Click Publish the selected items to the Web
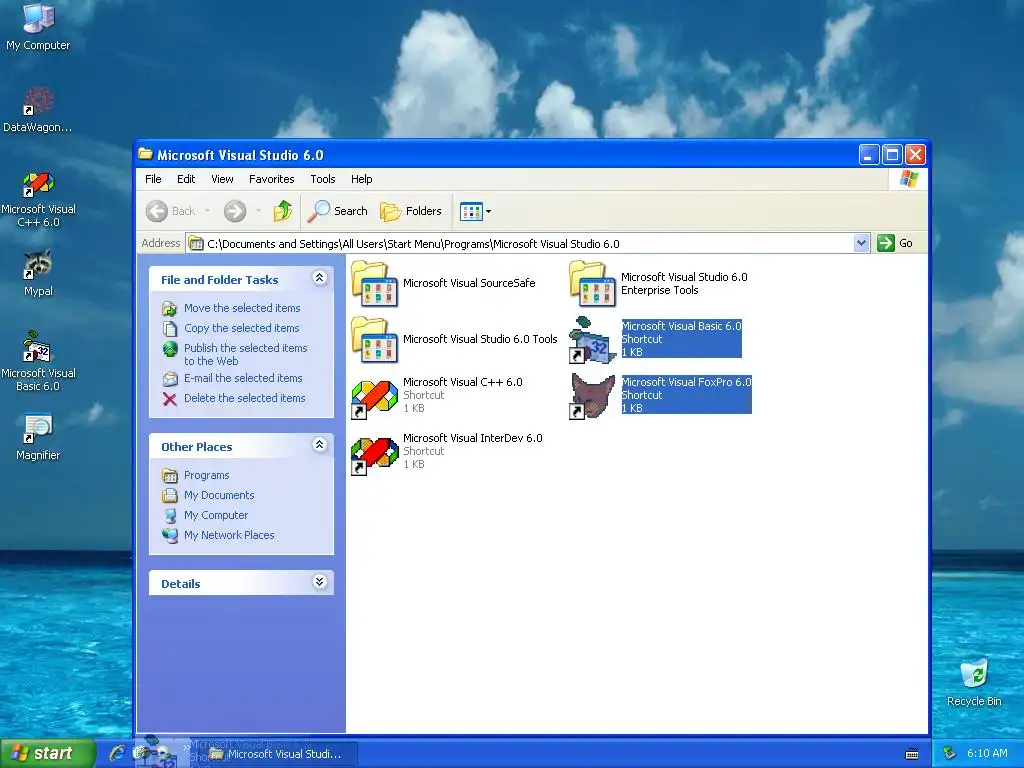 click(x=246, y=355)
